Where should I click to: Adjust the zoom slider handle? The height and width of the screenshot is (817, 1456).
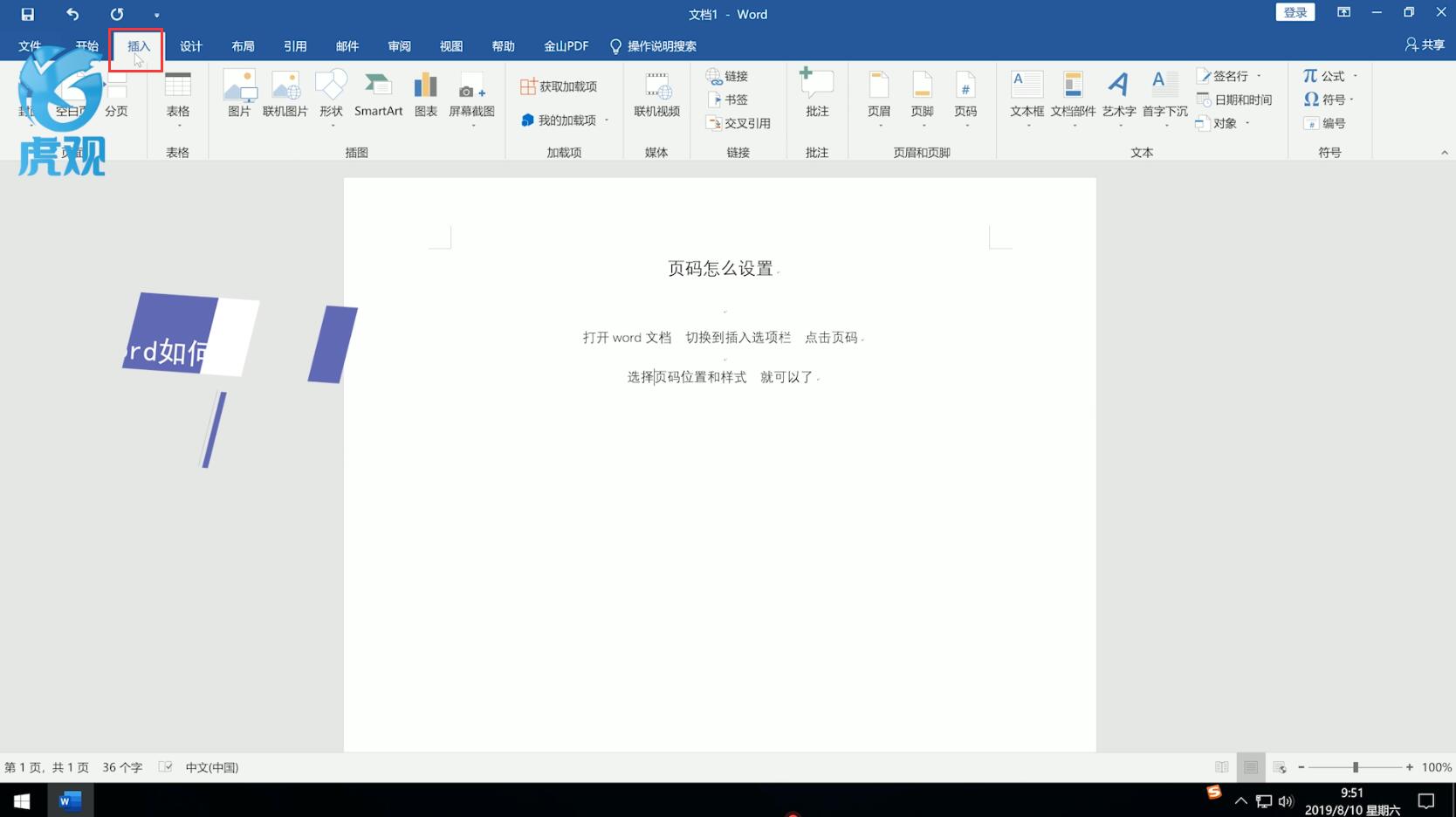1356,767
